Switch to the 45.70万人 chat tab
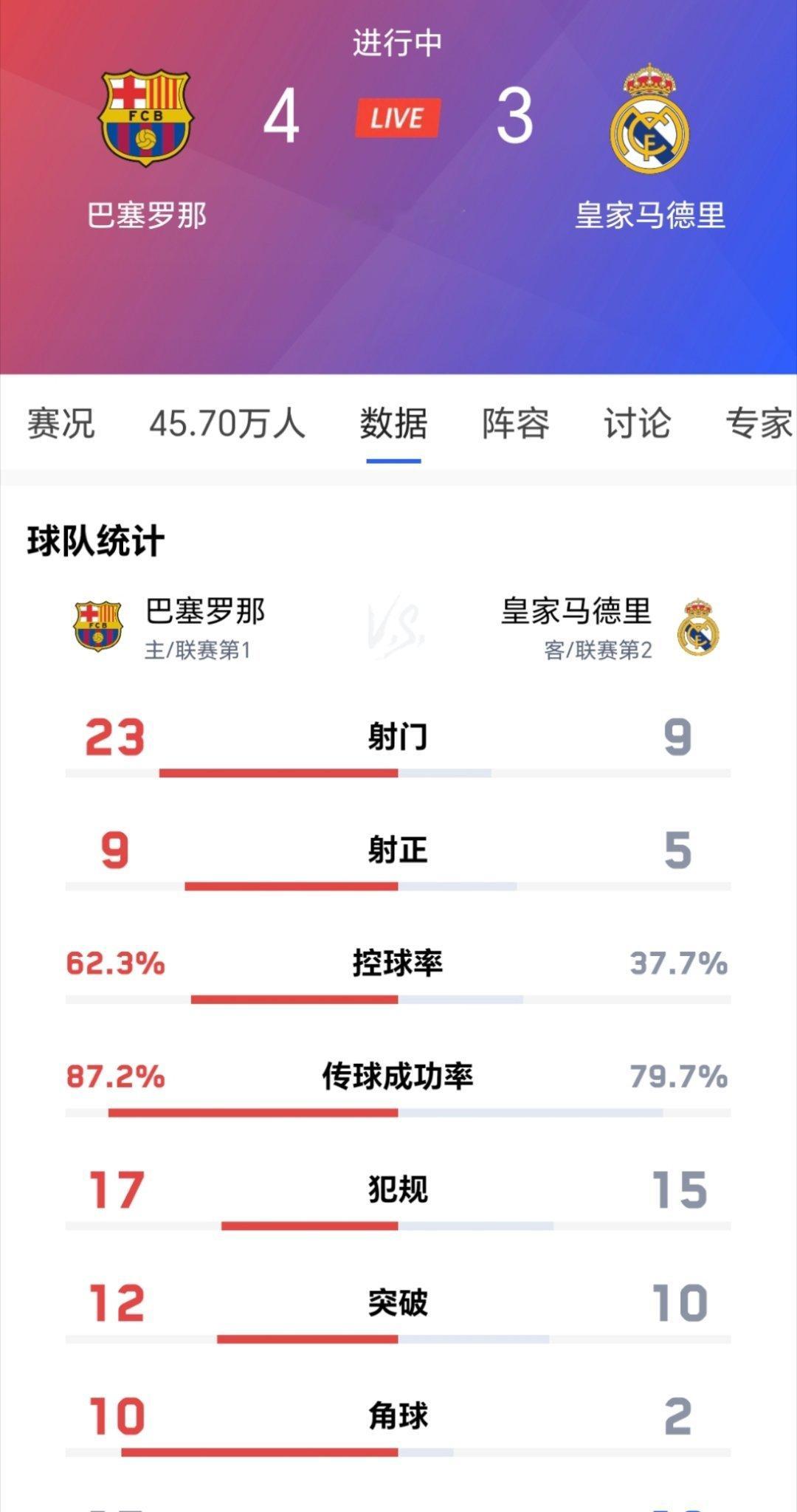The width and height of the screenshot is (797, 1512). point(227,424)
